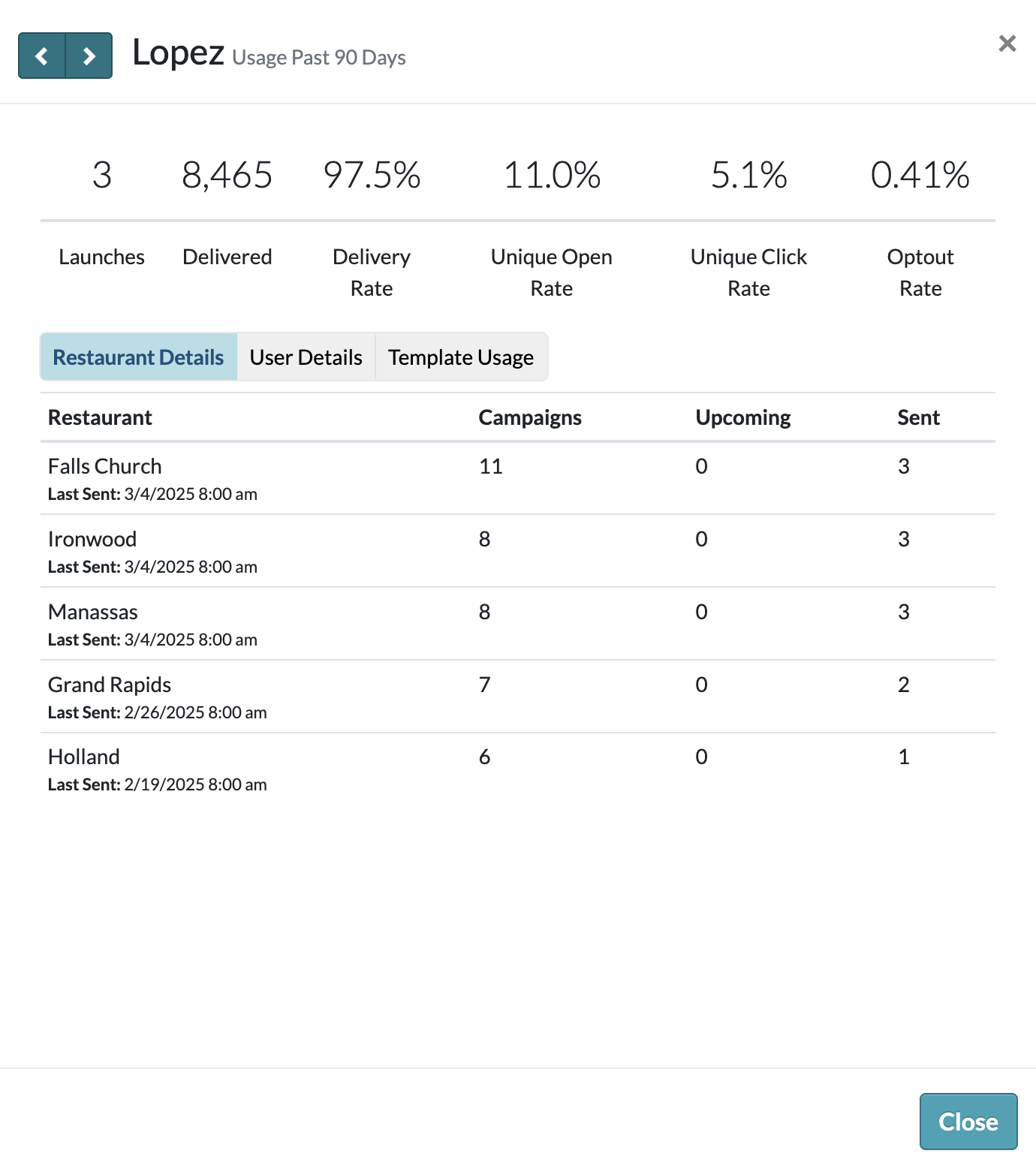Screen dimensions: 1036x1165
Task: Click the Launches count 3
Action: pos(102,175)
